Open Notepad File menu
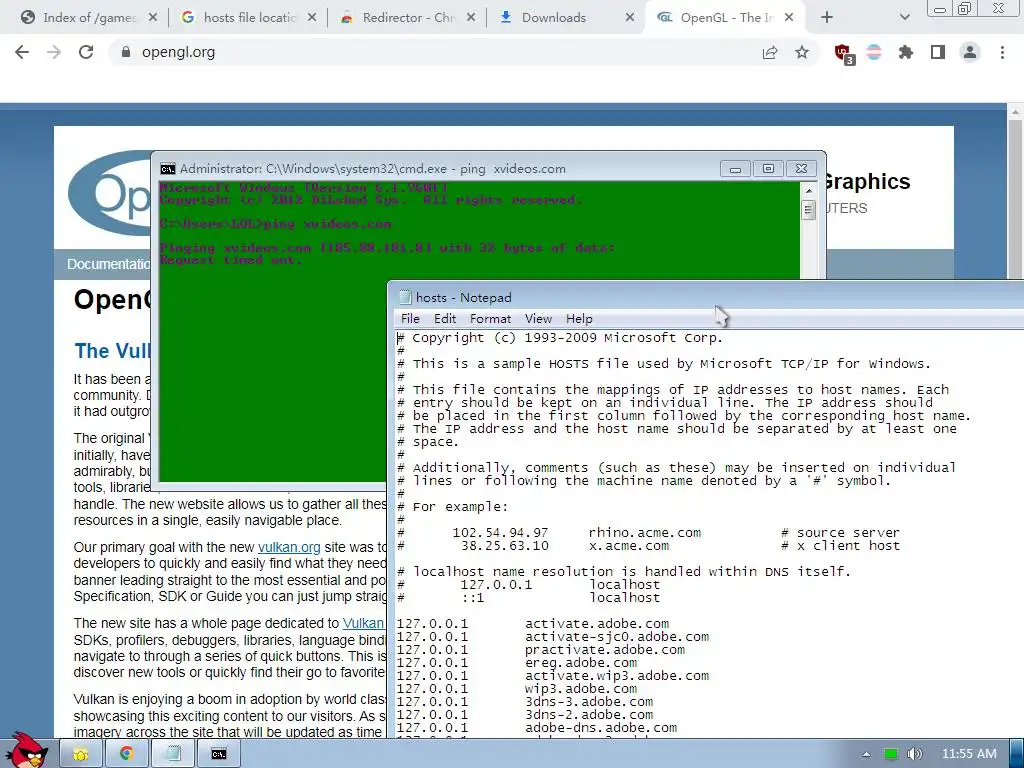The height and width of the screenshot is (768, 1024). point(410,319)
